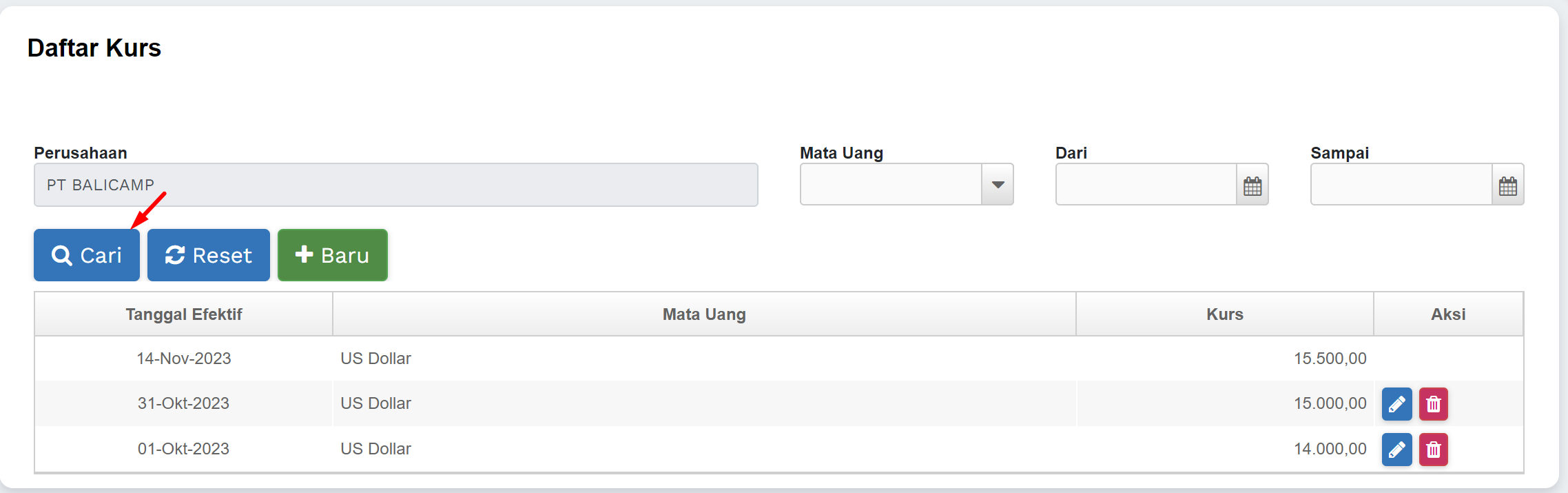Edit the 01-Okt-2023 exchange rate row

[1396, 450]
